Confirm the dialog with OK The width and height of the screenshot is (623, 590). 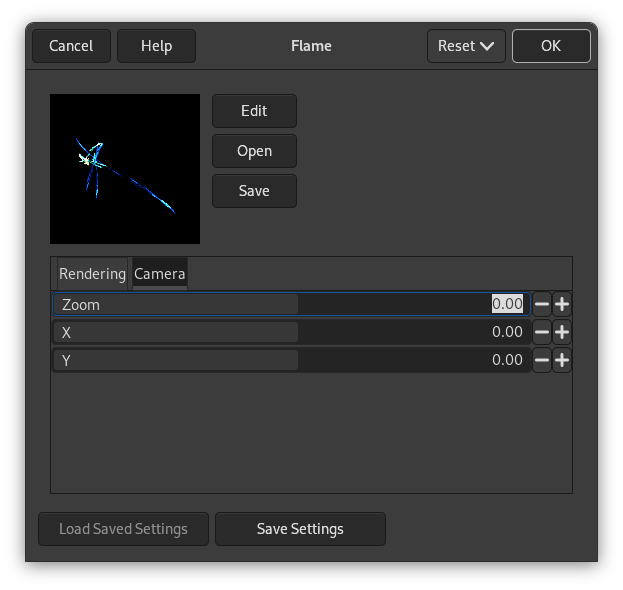point(551,46)
